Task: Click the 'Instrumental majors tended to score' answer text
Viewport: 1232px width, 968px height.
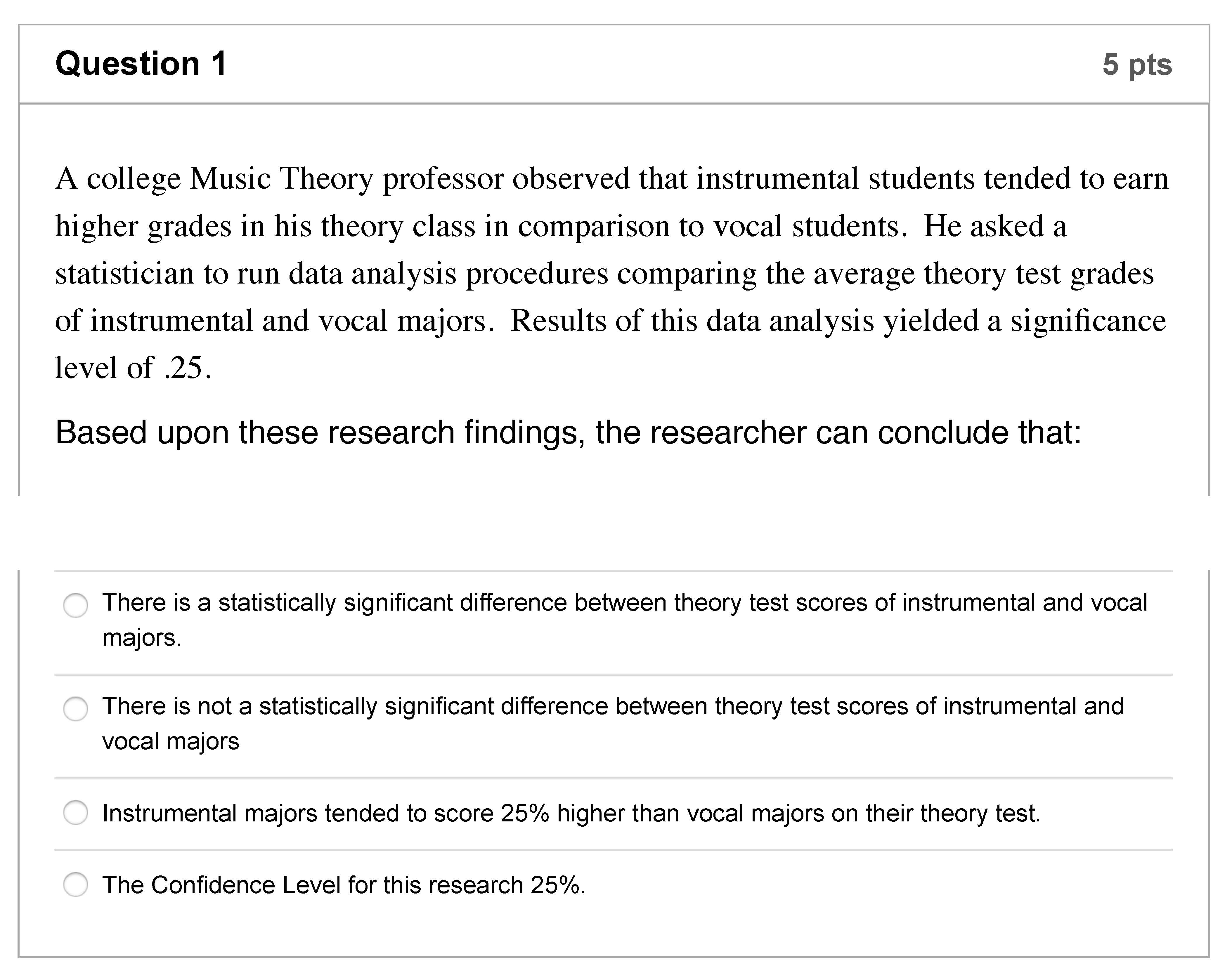Action: point(571,813)
